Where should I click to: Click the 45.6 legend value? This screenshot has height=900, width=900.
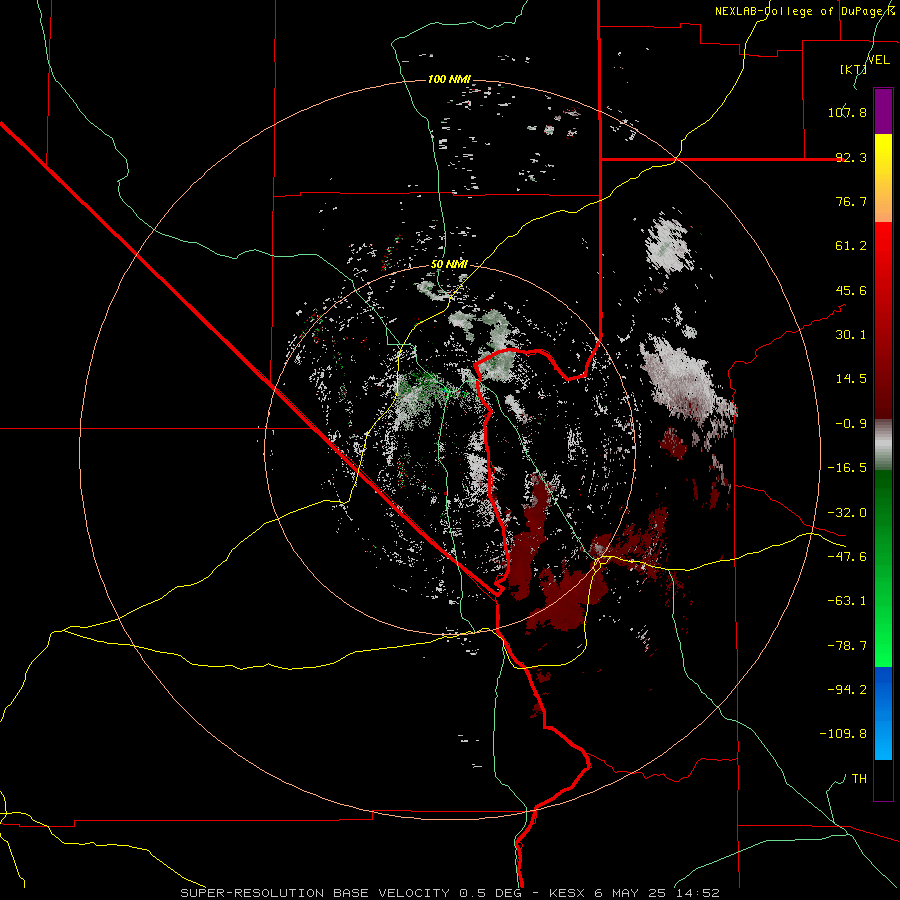point(851,290)
